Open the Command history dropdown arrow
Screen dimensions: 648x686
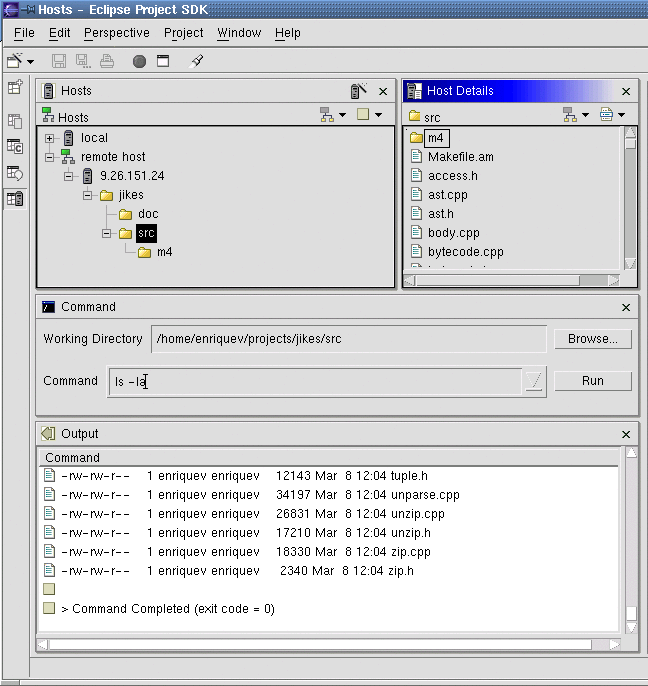(x=535, y=381)
